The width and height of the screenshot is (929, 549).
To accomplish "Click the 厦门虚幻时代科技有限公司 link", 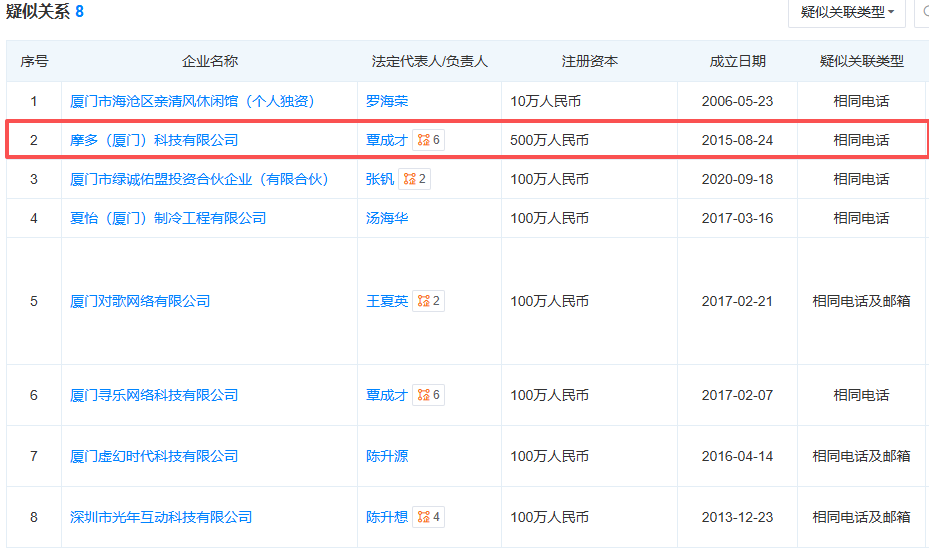I will click(x=154, y=456).
